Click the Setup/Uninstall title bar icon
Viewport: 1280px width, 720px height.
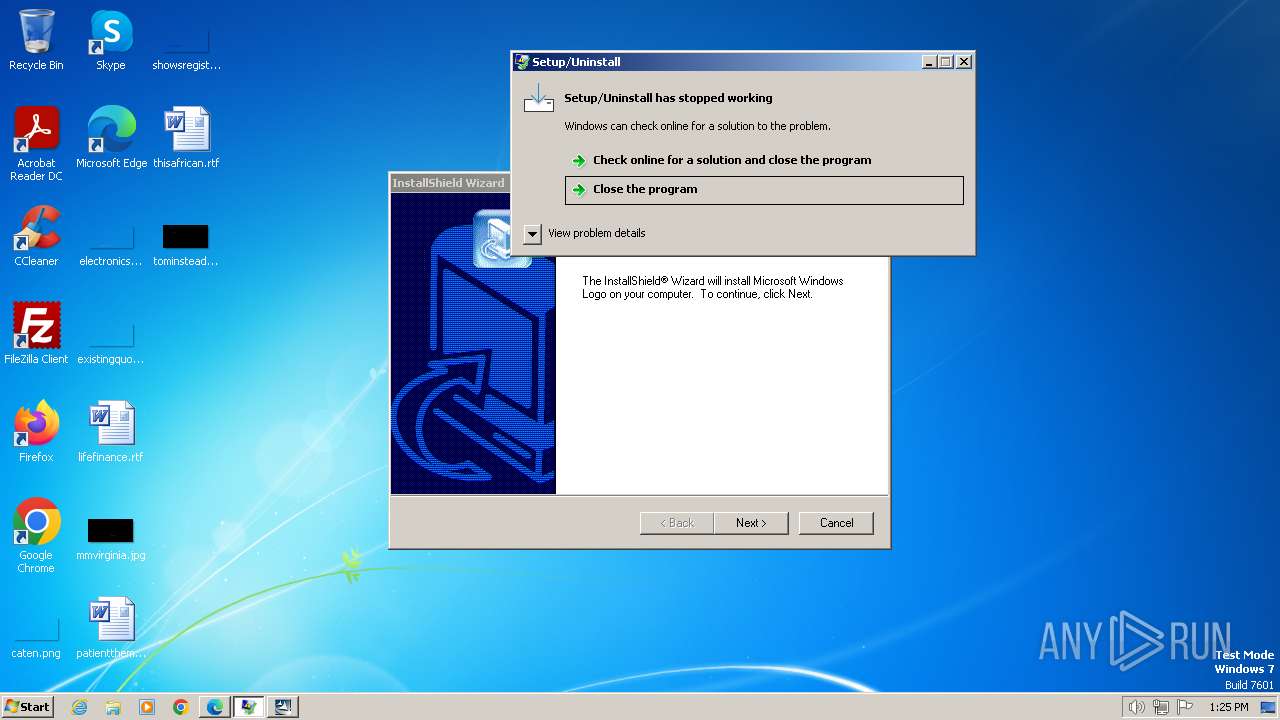click(x=521, y=62)
